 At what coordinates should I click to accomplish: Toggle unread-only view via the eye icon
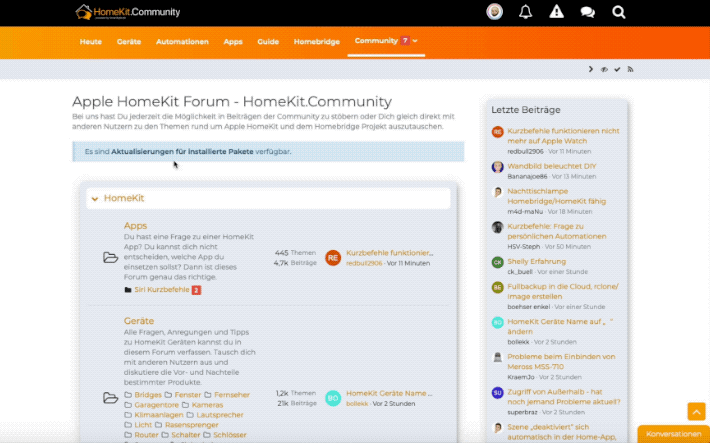click(604, 69)
